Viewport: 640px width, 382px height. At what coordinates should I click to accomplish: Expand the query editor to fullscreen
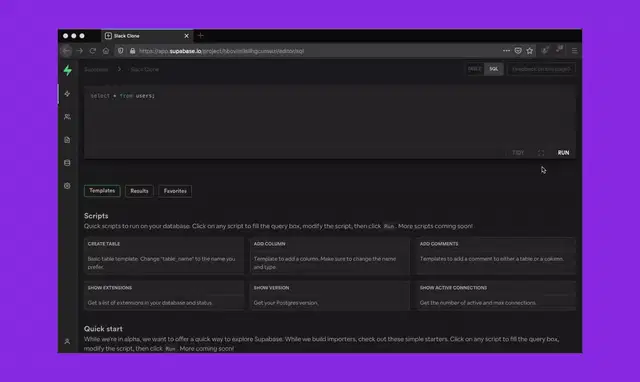(541, 153)
